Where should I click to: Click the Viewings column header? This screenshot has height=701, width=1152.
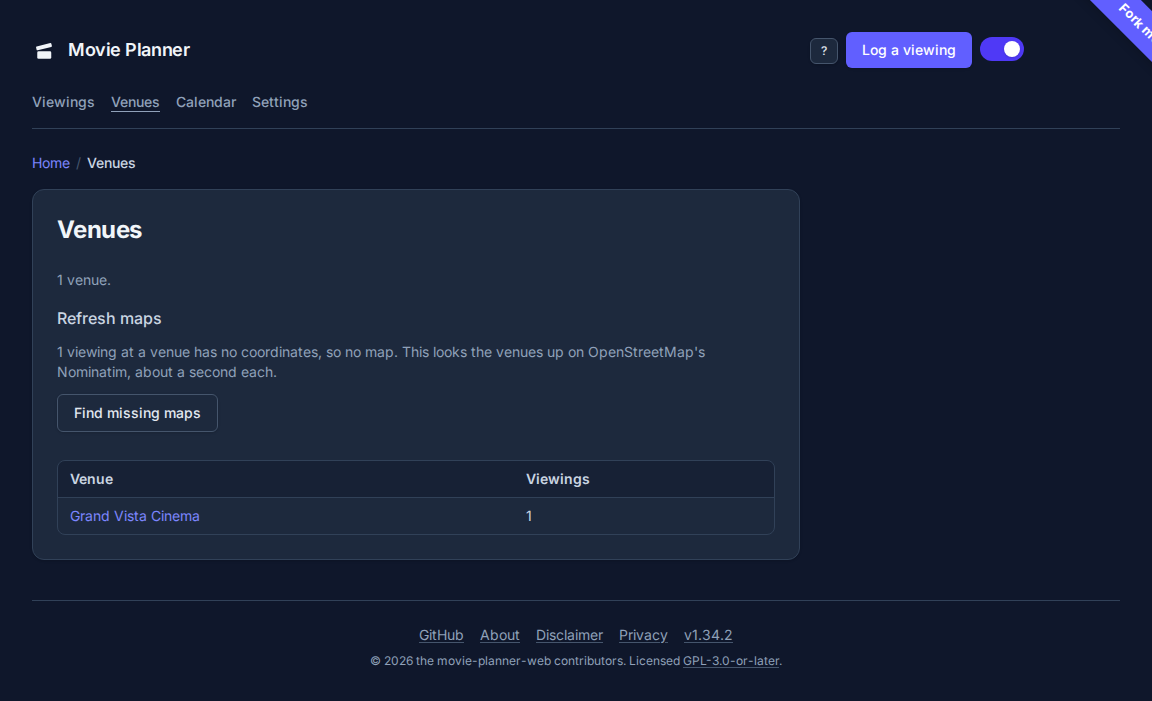(558, 479)
